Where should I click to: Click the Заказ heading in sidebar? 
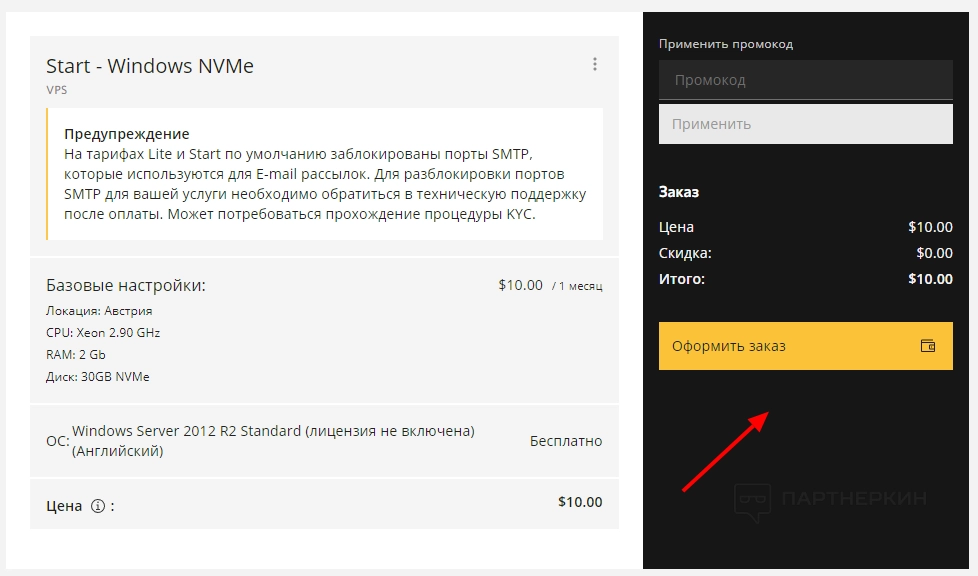pos(679,192)
